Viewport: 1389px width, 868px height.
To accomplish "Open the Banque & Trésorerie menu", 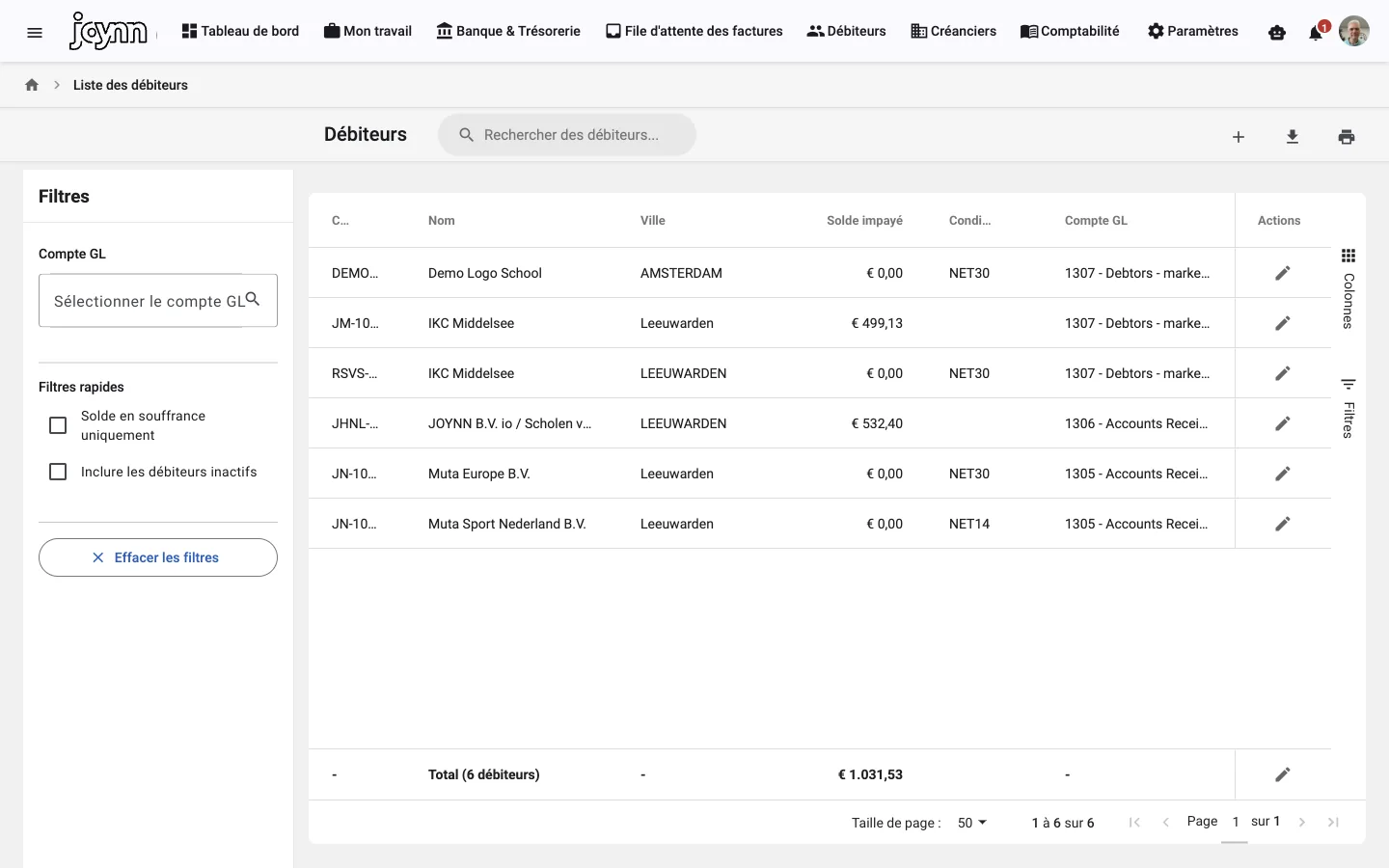I will pos(508,31).
